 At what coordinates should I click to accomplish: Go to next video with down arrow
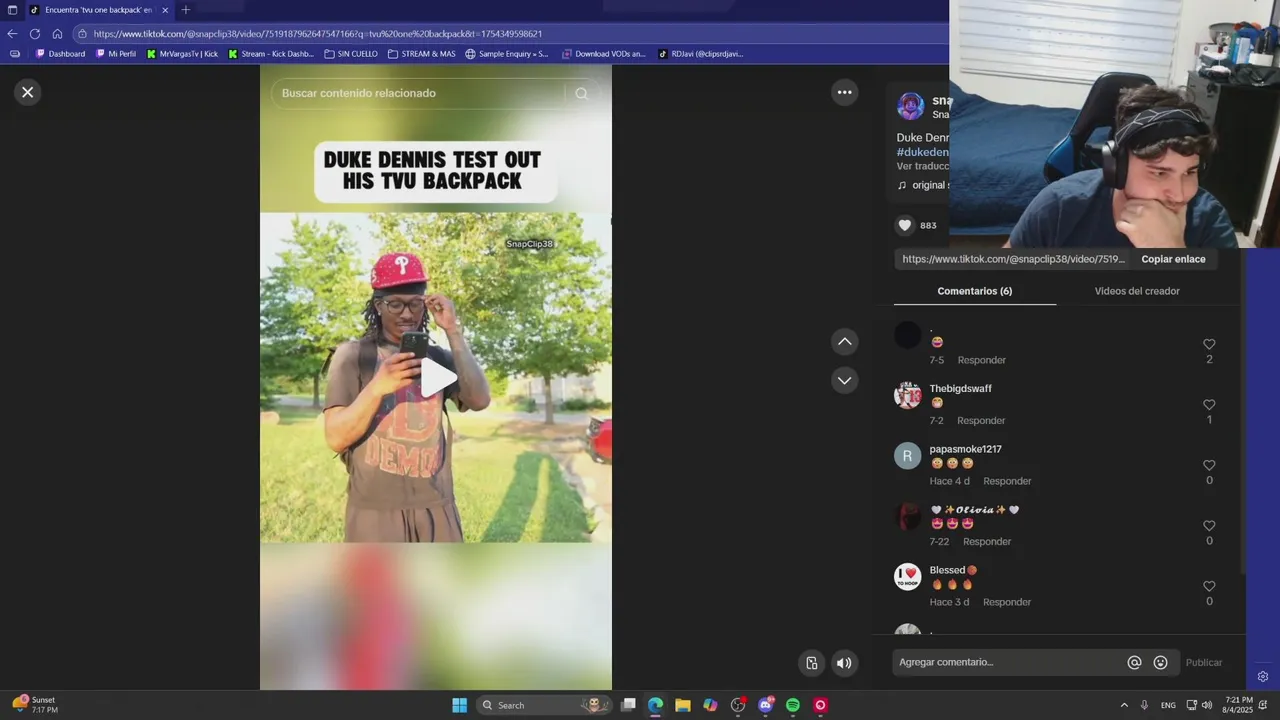845,380
